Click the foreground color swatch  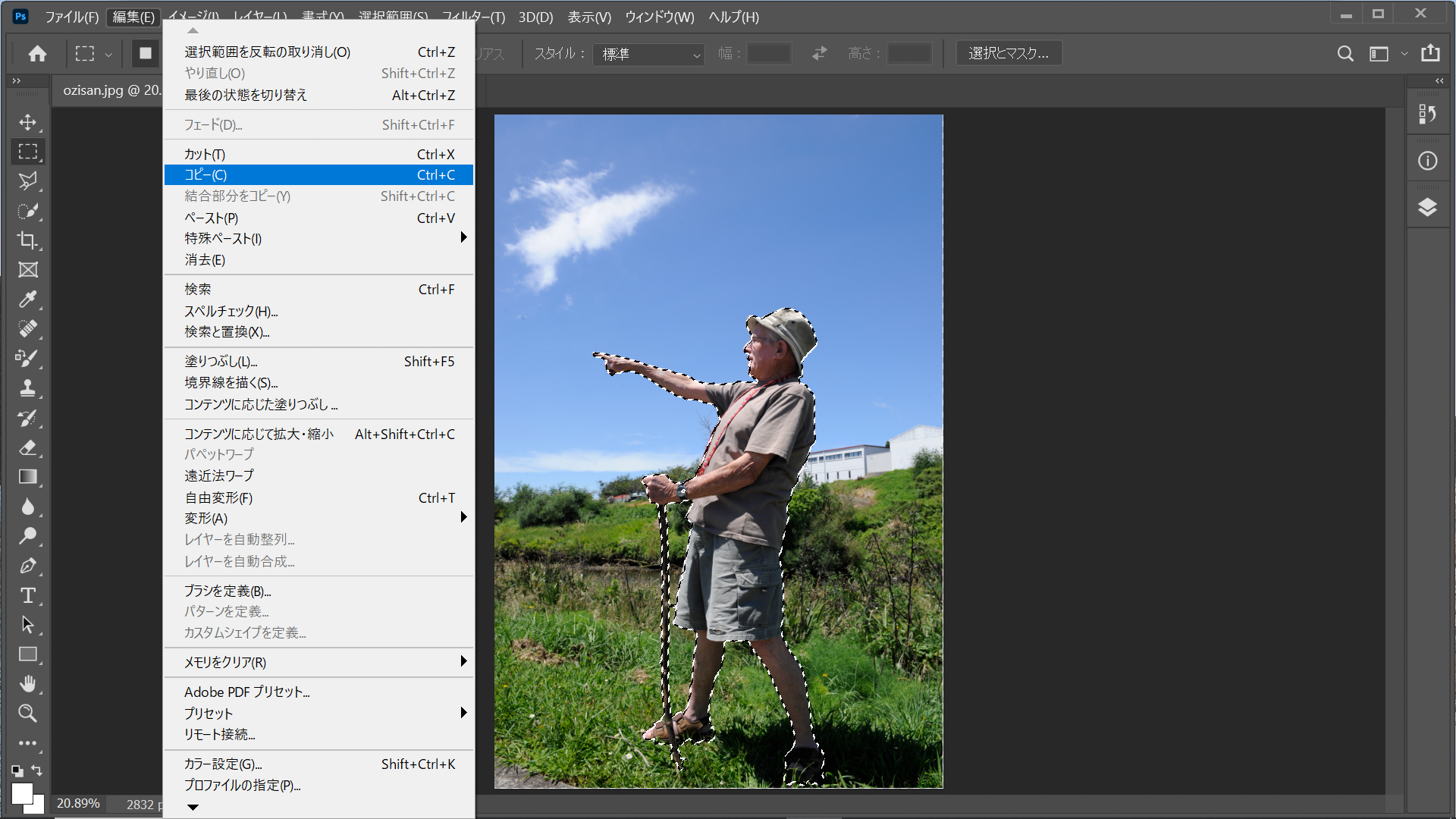(21, 792)
